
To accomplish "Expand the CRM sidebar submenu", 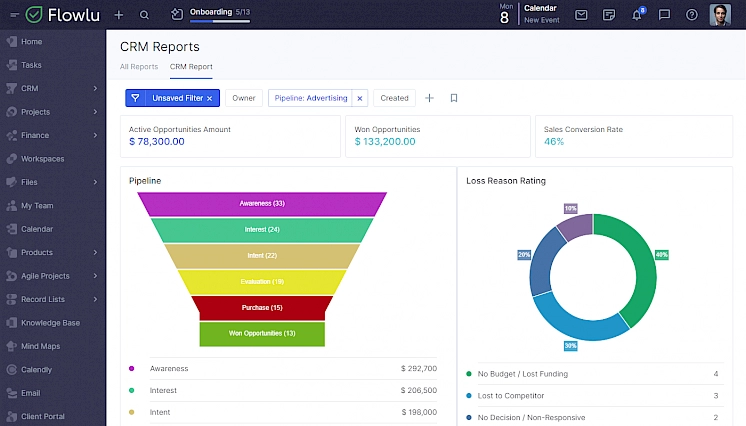I will (x=95, y=88).
